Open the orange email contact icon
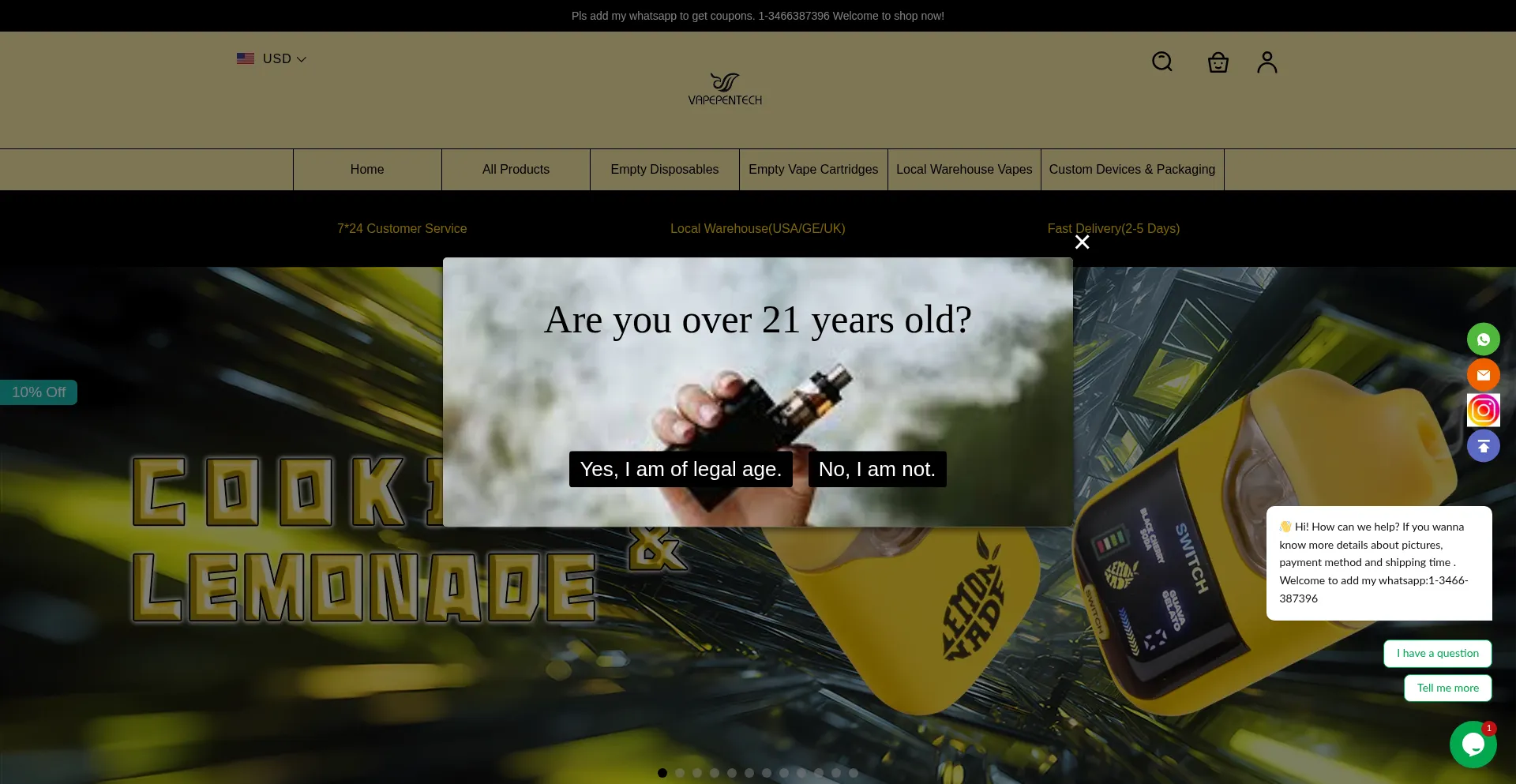 [x=1483, y=375]
